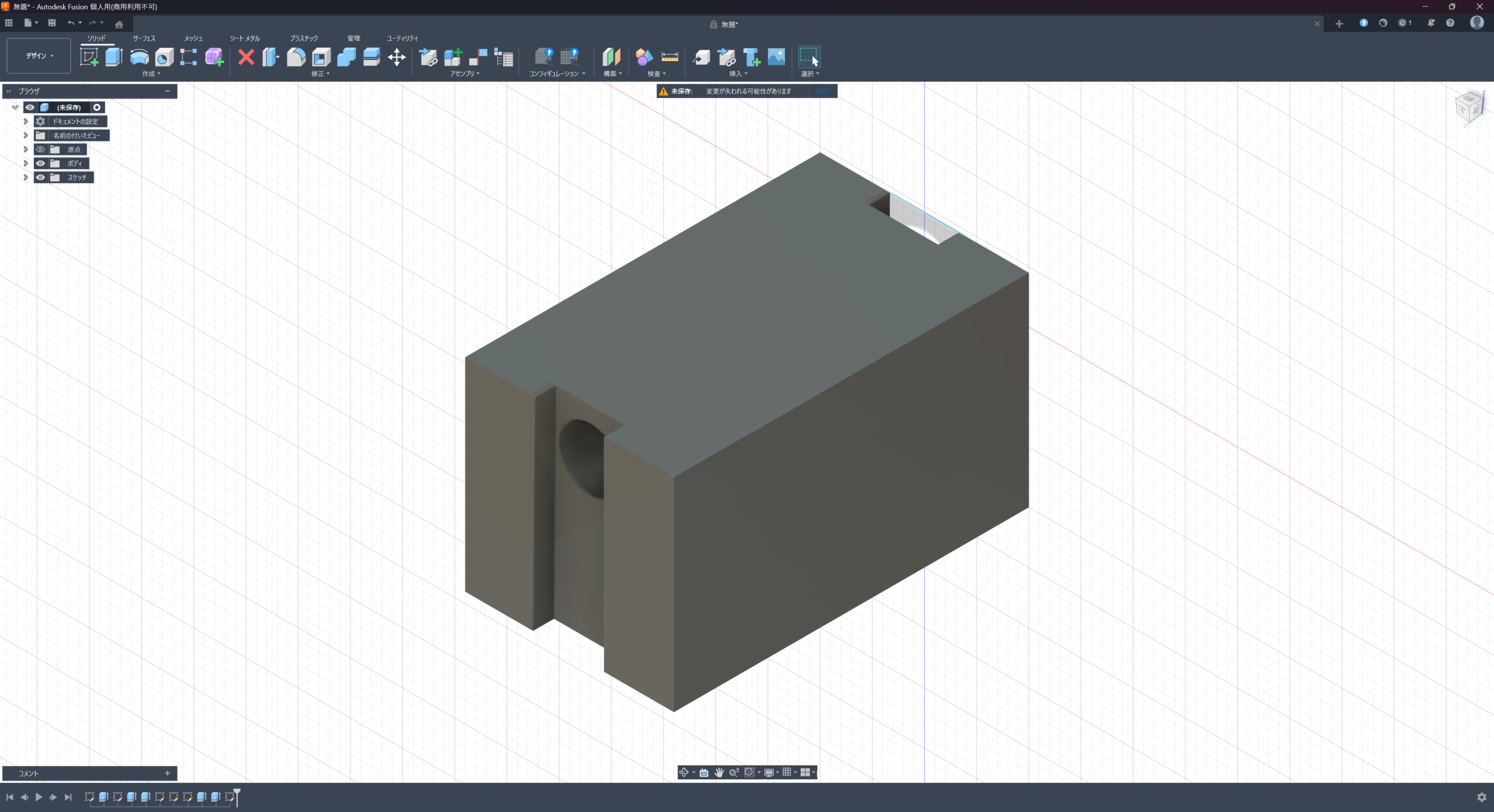Switch to the シートメタル tab

click(x=245, y=38)
